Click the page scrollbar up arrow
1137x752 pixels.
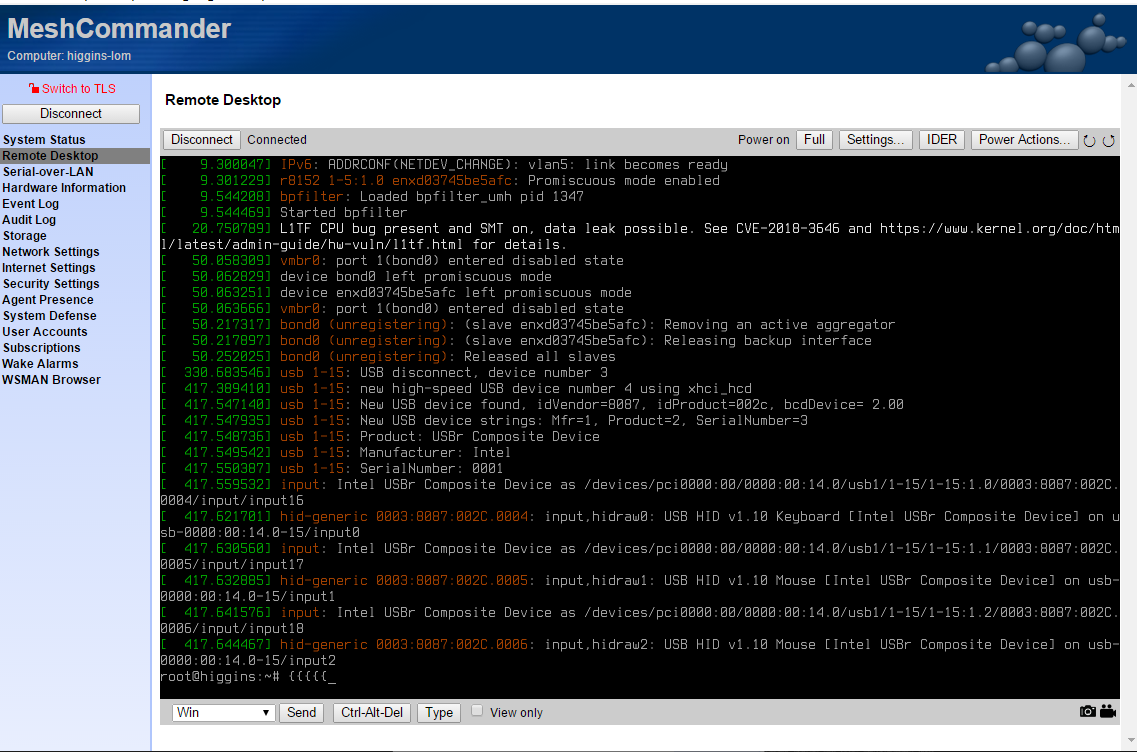[x=1130, y=85]
